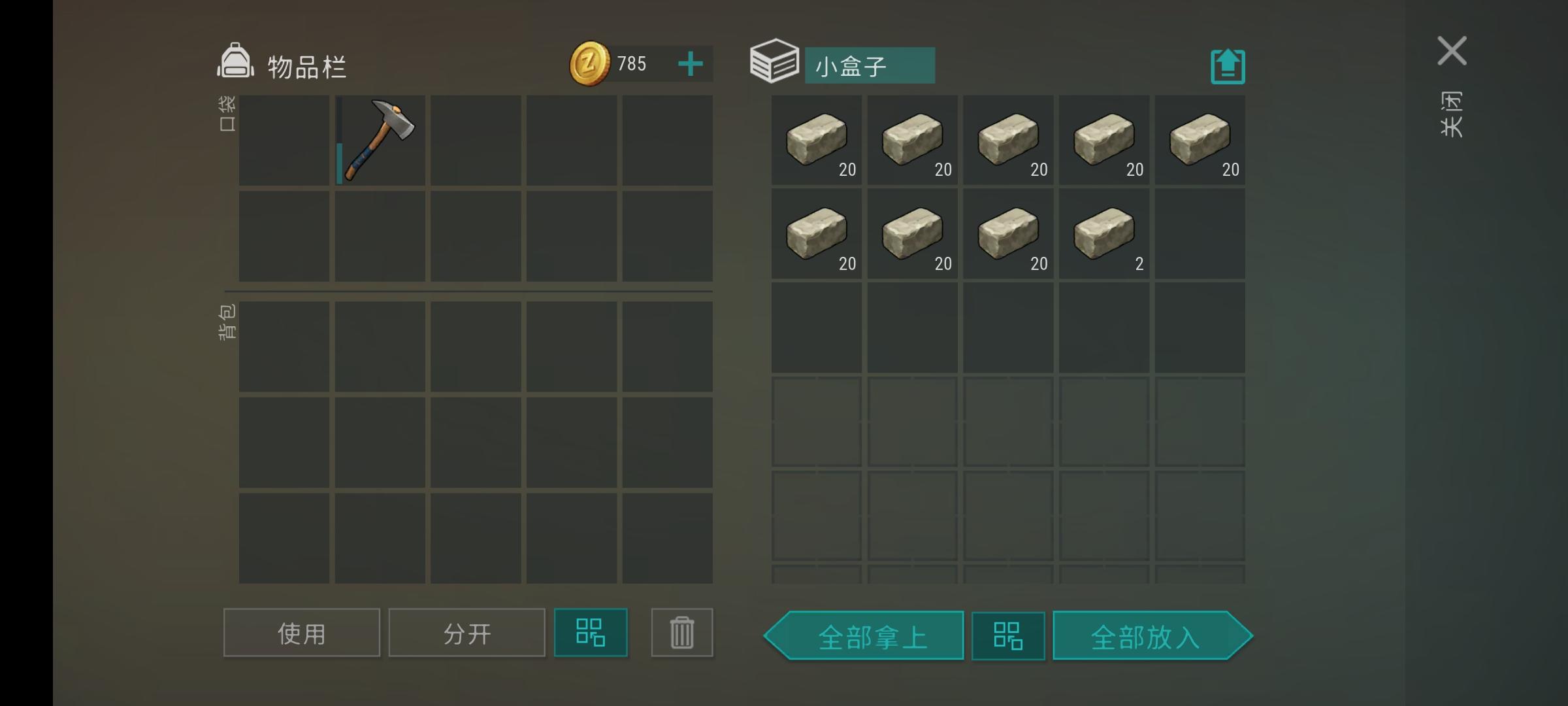Click the small box stack icon
Viewport: 1568px width, 706px height.
(774, 61)
